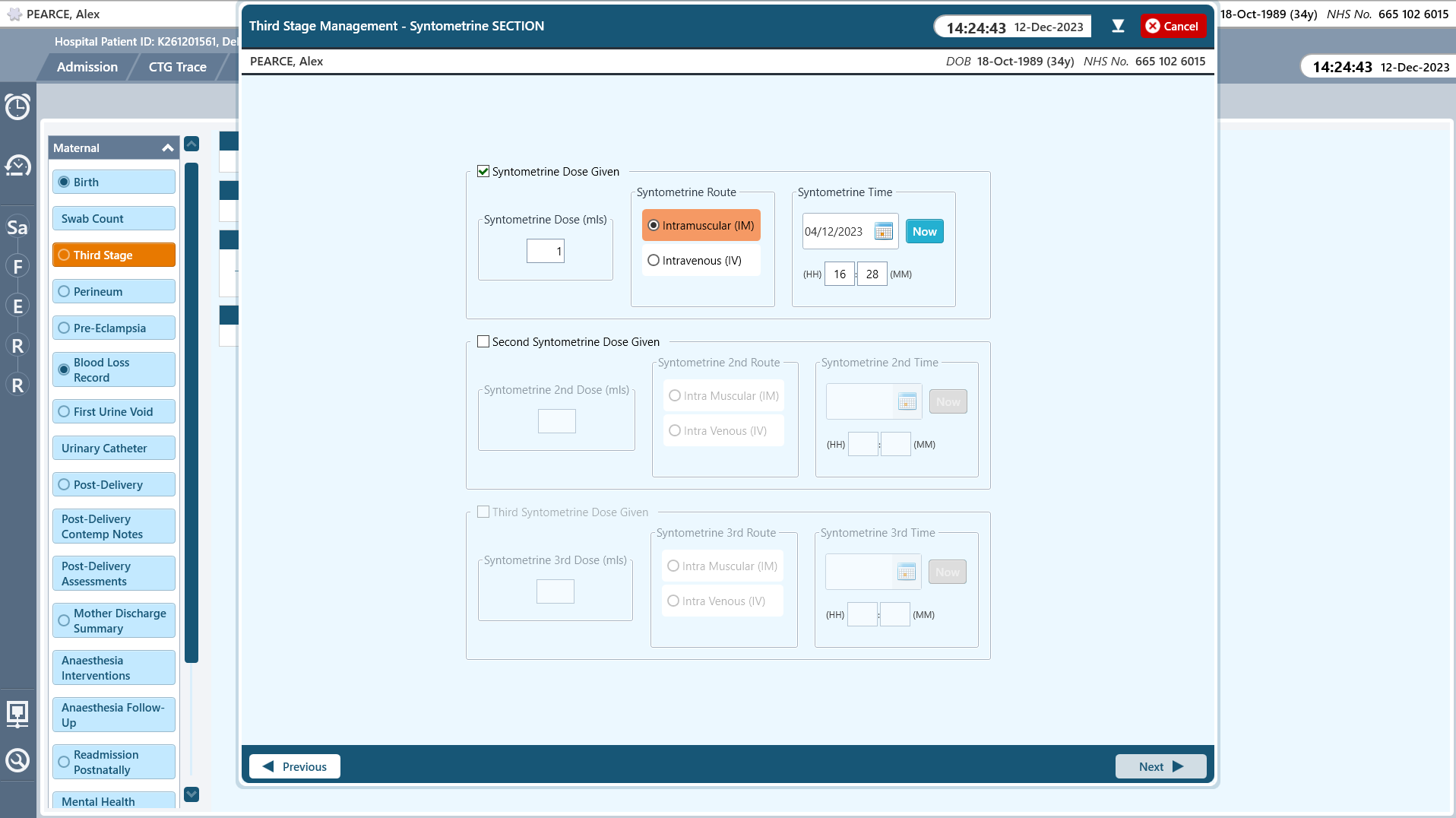1456x818 pixels.
Task: Click Cancel button
Action: tap(1173, 26)
